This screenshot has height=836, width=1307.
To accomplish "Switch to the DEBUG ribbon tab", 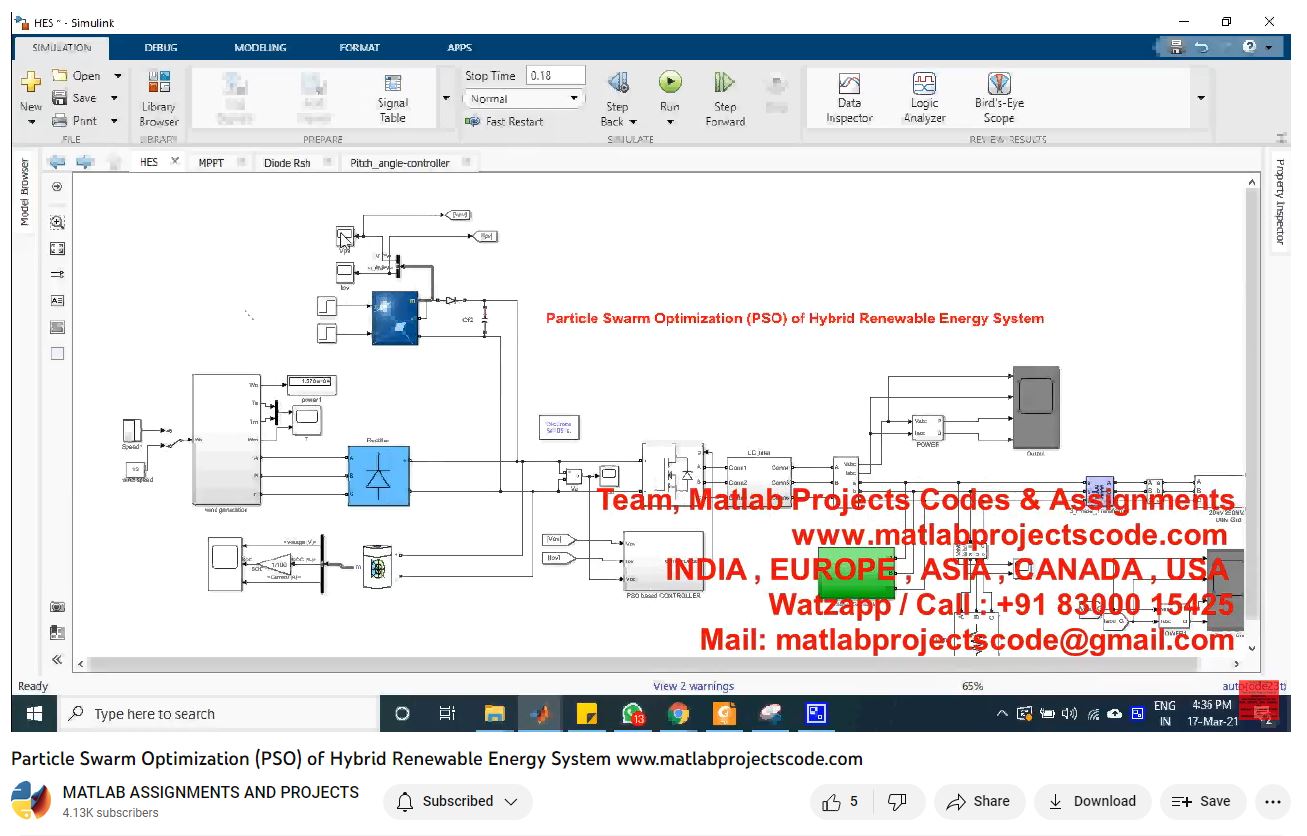I will [161, 47].
